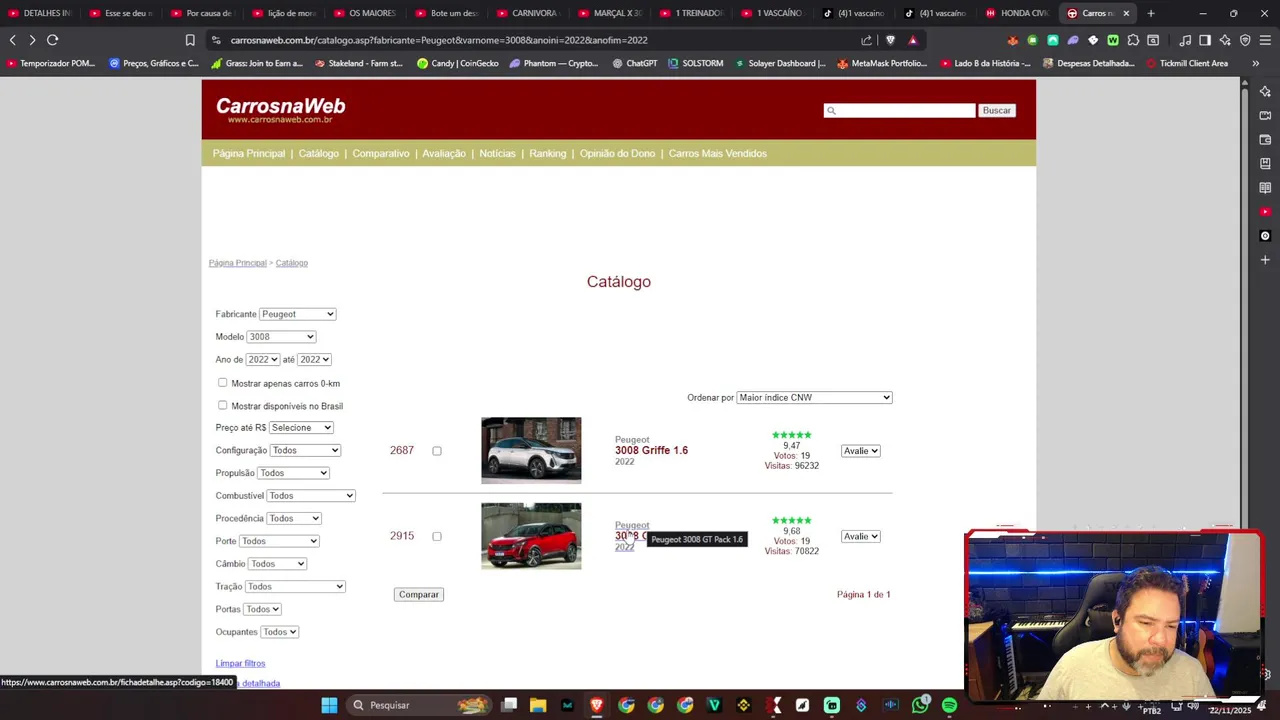This screenshot has width=1280, height=720.
Task: Open Task View on the taskbar
Action: click(x=509, y=705)
